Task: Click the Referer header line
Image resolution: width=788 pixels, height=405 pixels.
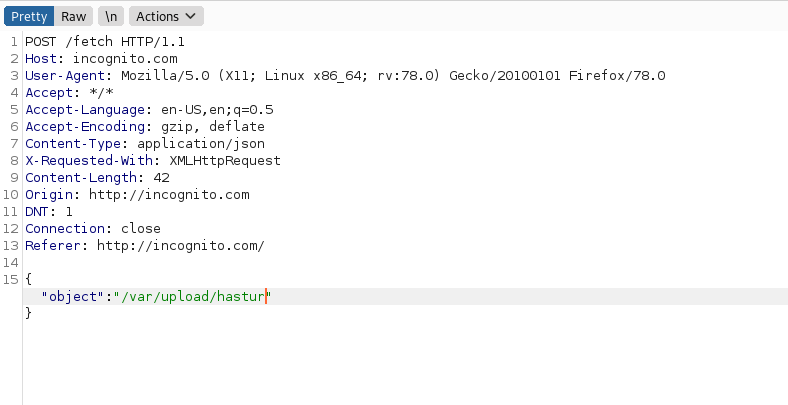Action: point(144,246)
